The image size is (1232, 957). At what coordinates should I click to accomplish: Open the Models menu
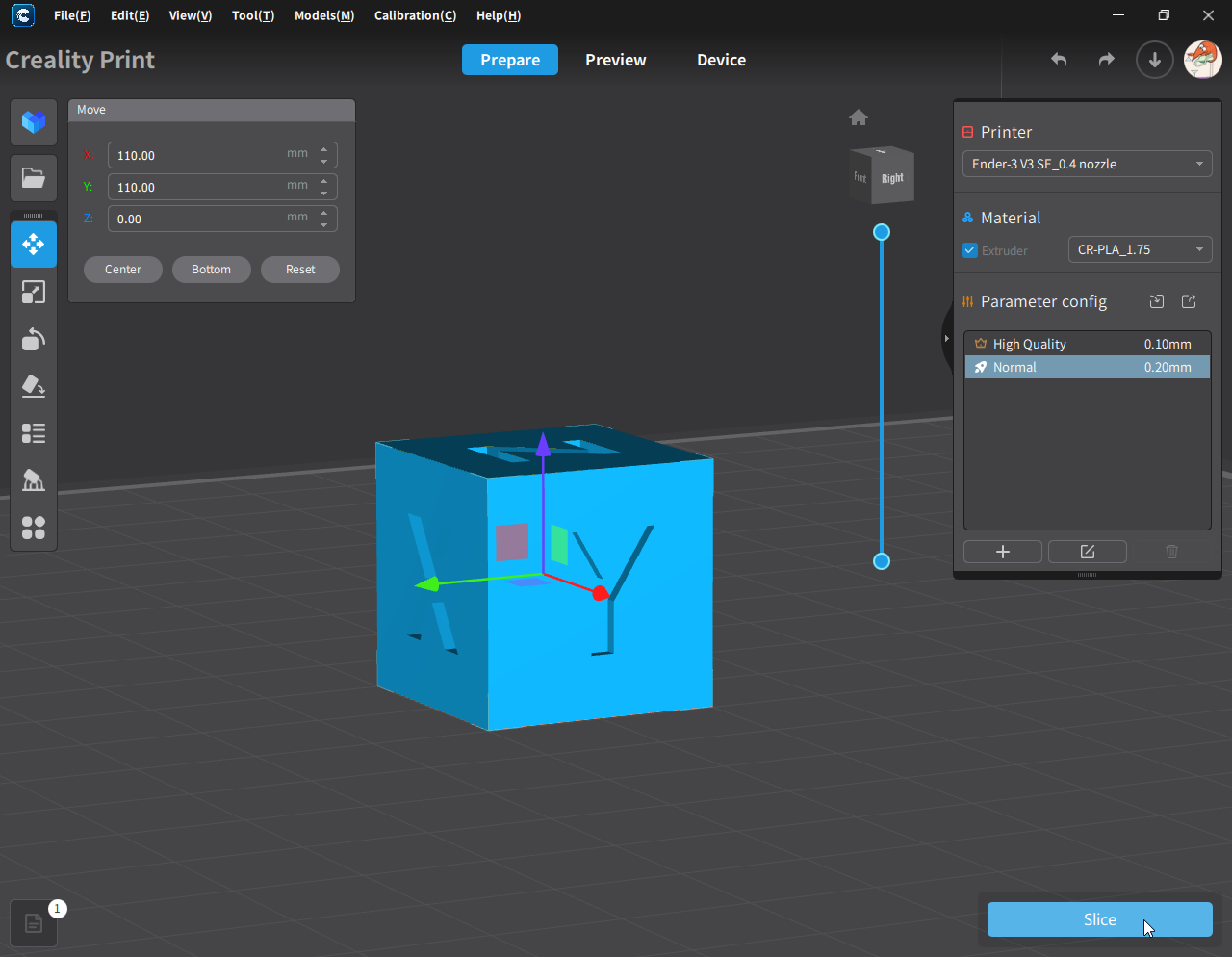324,15
